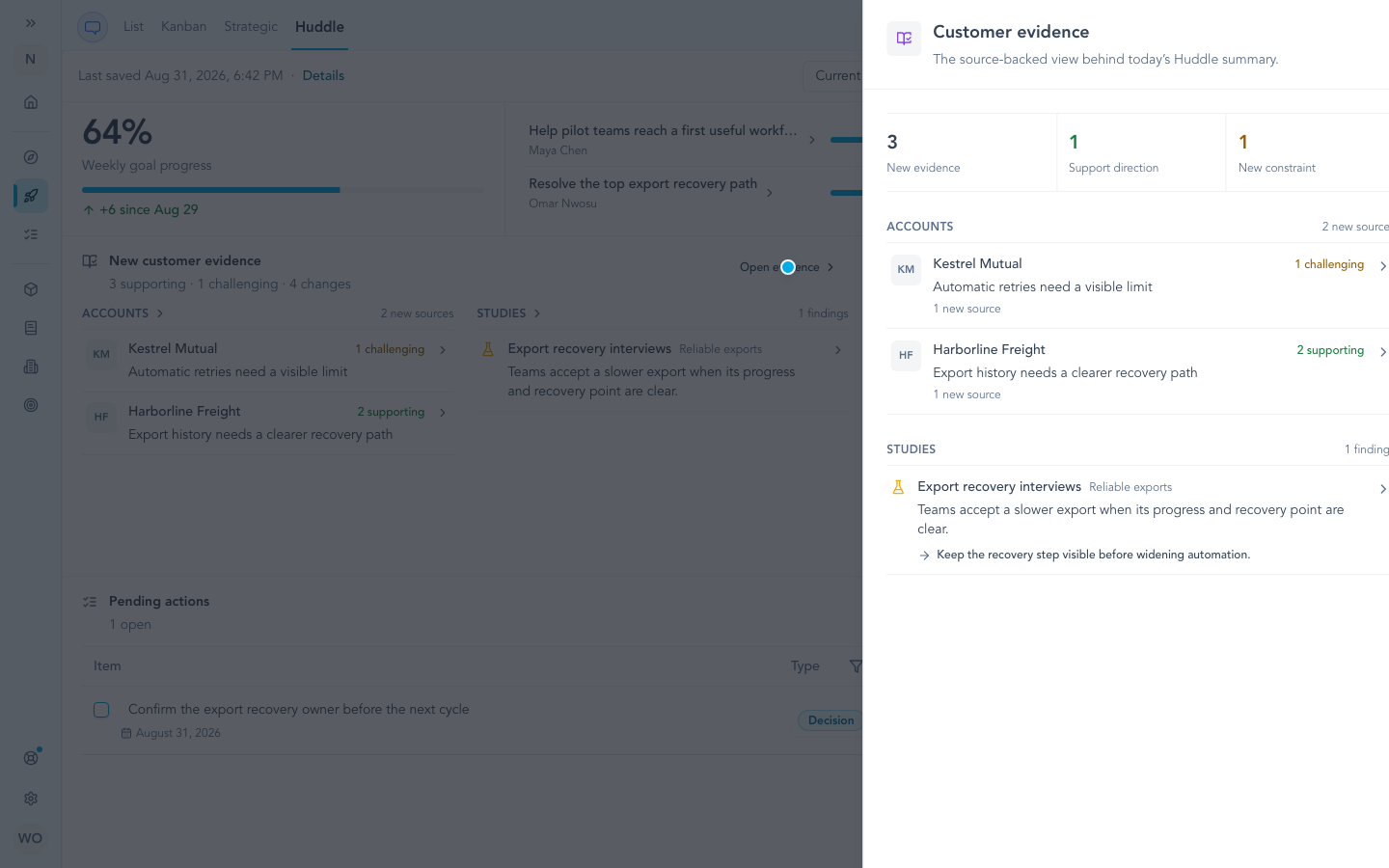Click the filter icon in Pending actions table
Viewport: 1389px width, 868px height.
855,666
